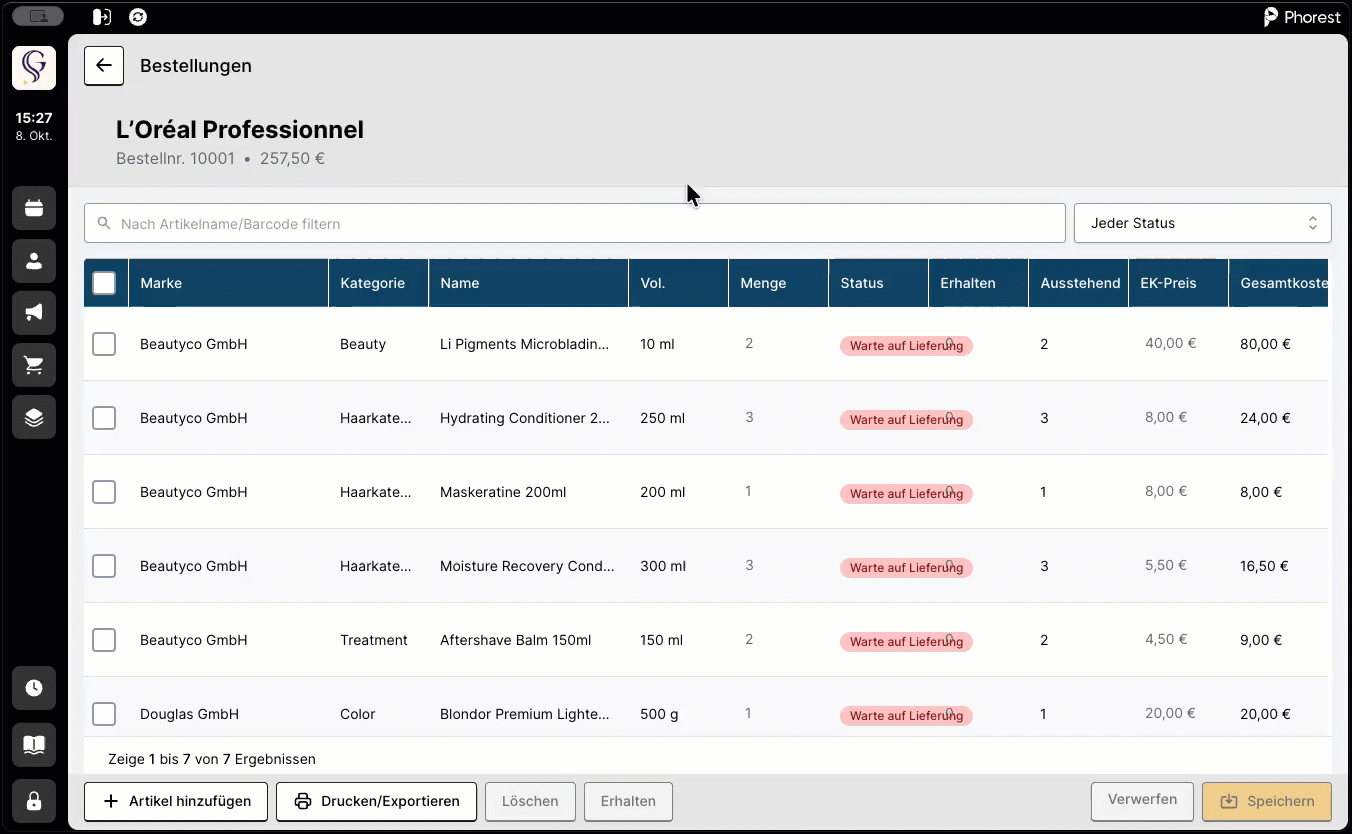Open the calendar icon in the sidebar
Image resolution: width=1352 pixels, height=834 pixels.
(34, 209)
